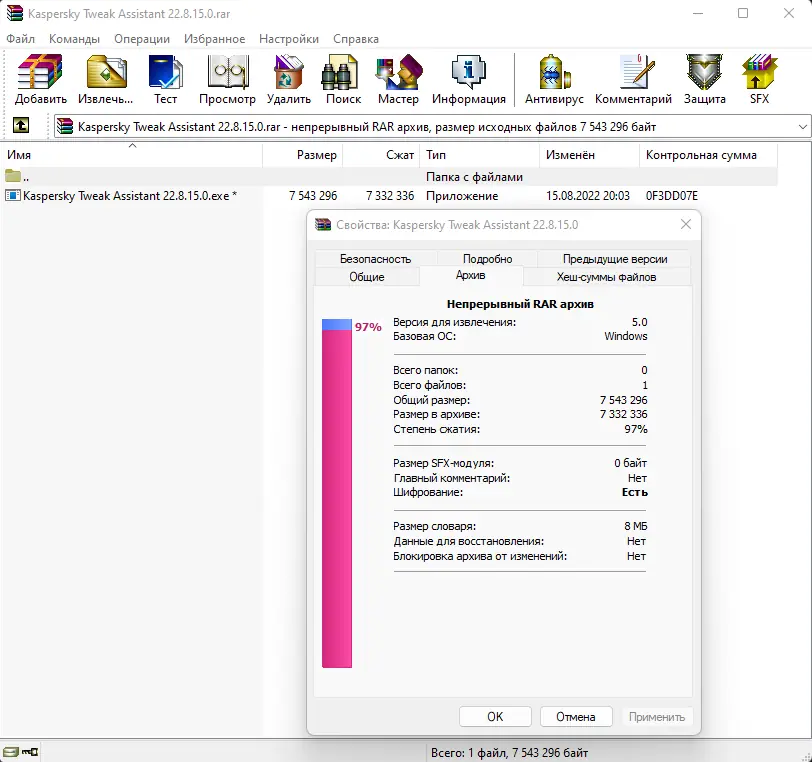Screen dimensions: 812x762
Task: Close the Свойства properties dialog
Action: point(686,224)
